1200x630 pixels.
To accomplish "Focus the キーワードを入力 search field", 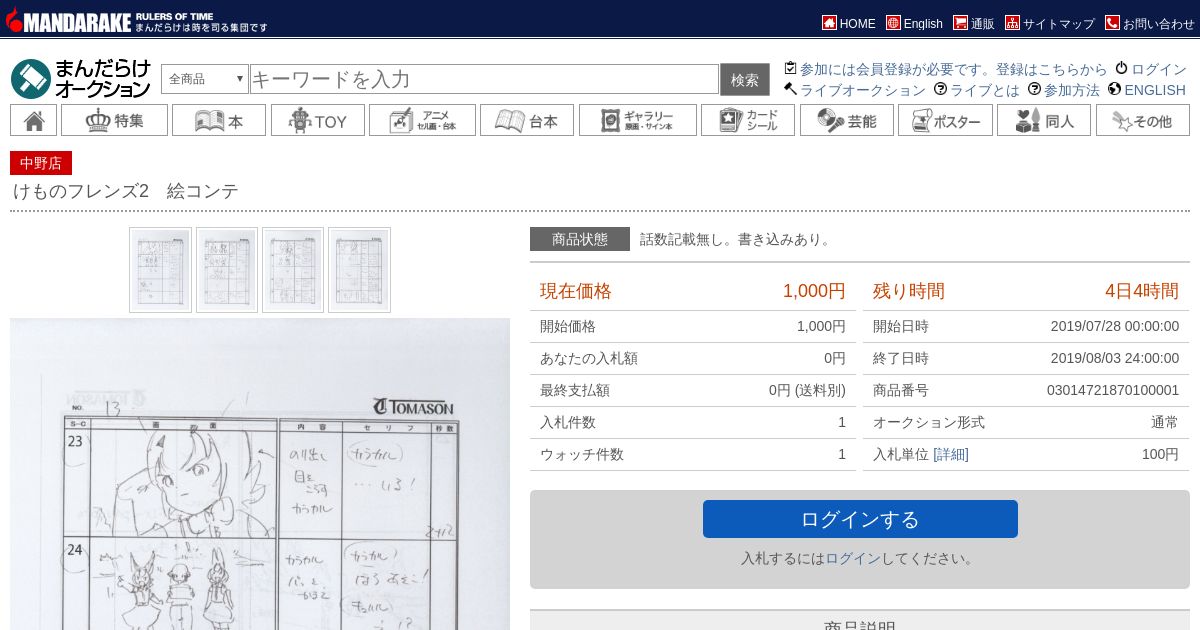I will (484, 79).
